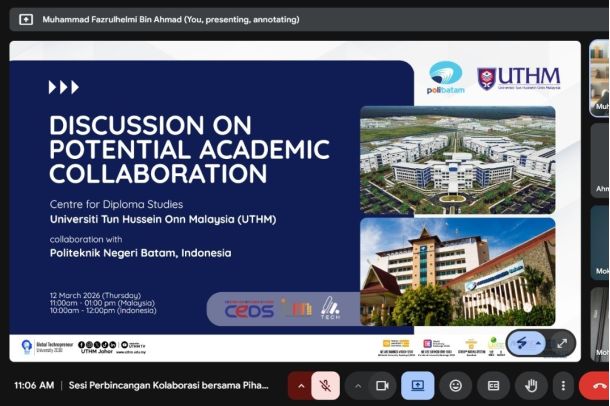Viewport: 610px width, 406px height.
Task: Click the UTHM logo on slide
Action: point(518,78)
